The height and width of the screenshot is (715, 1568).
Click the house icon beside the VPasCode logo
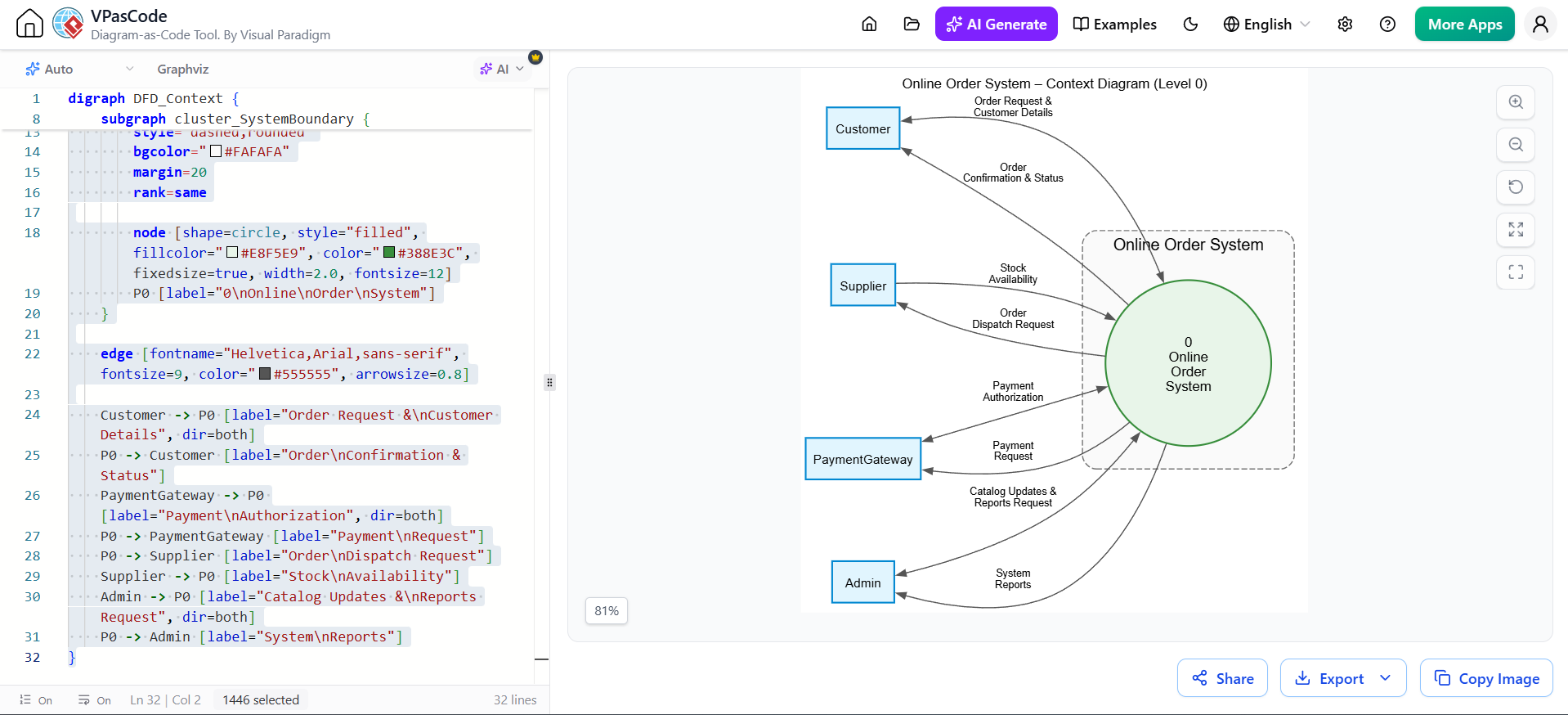pos(29,23)
